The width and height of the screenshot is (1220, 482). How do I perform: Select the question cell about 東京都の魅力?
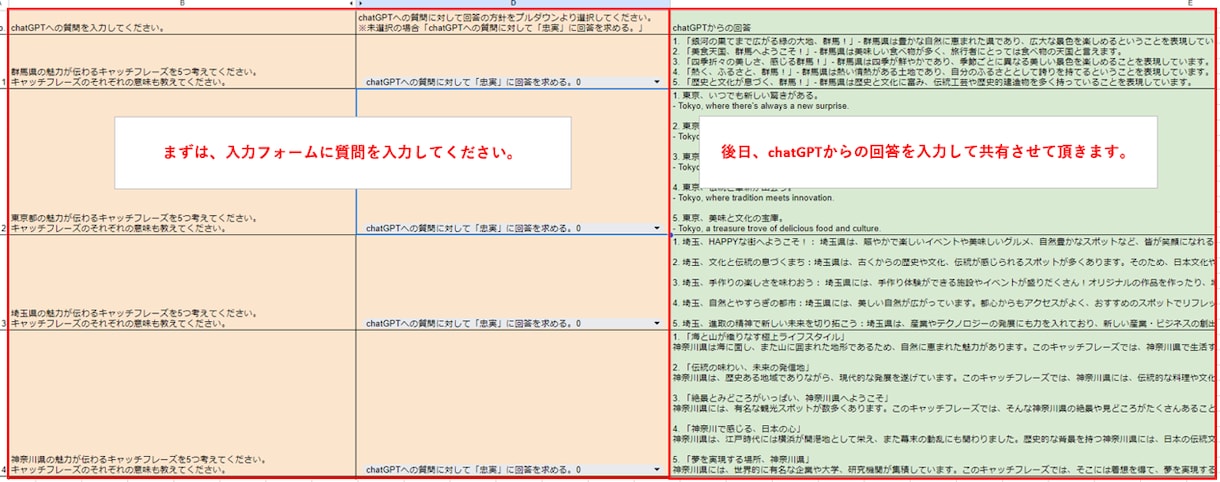(x=181, y=161)
